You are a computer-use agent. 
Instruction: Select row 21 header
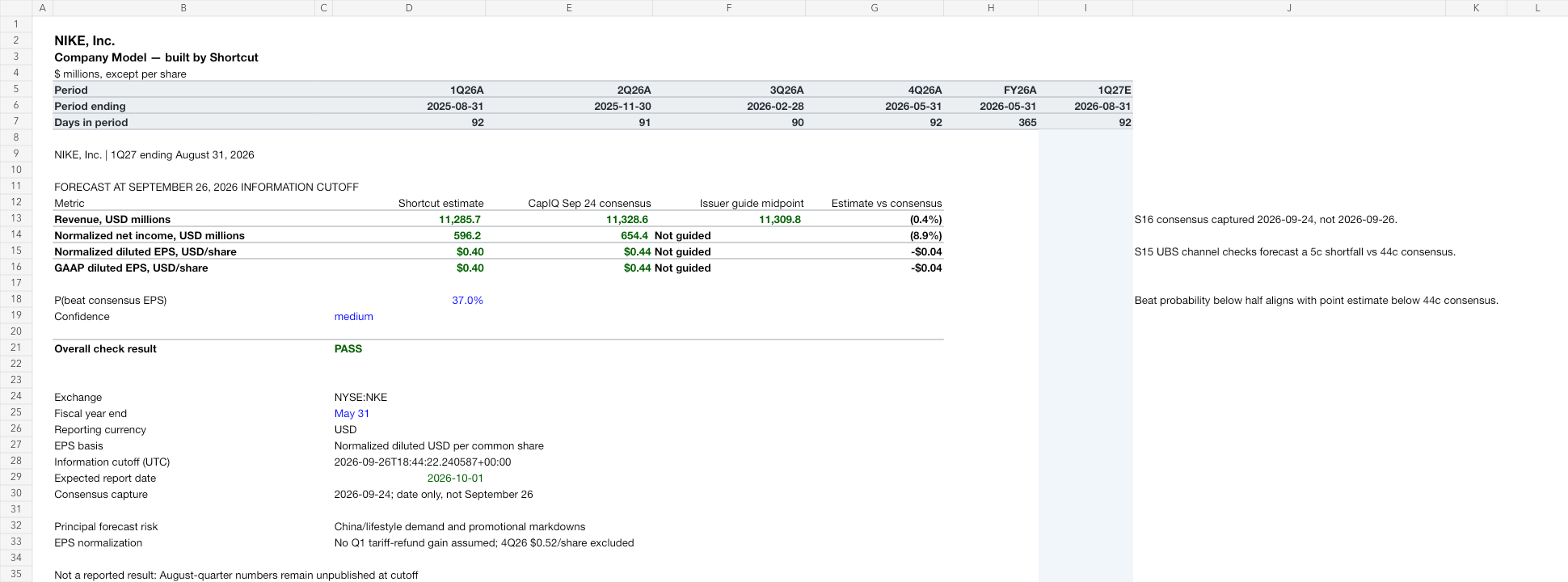pyautogui.click(x=16, y=348)
